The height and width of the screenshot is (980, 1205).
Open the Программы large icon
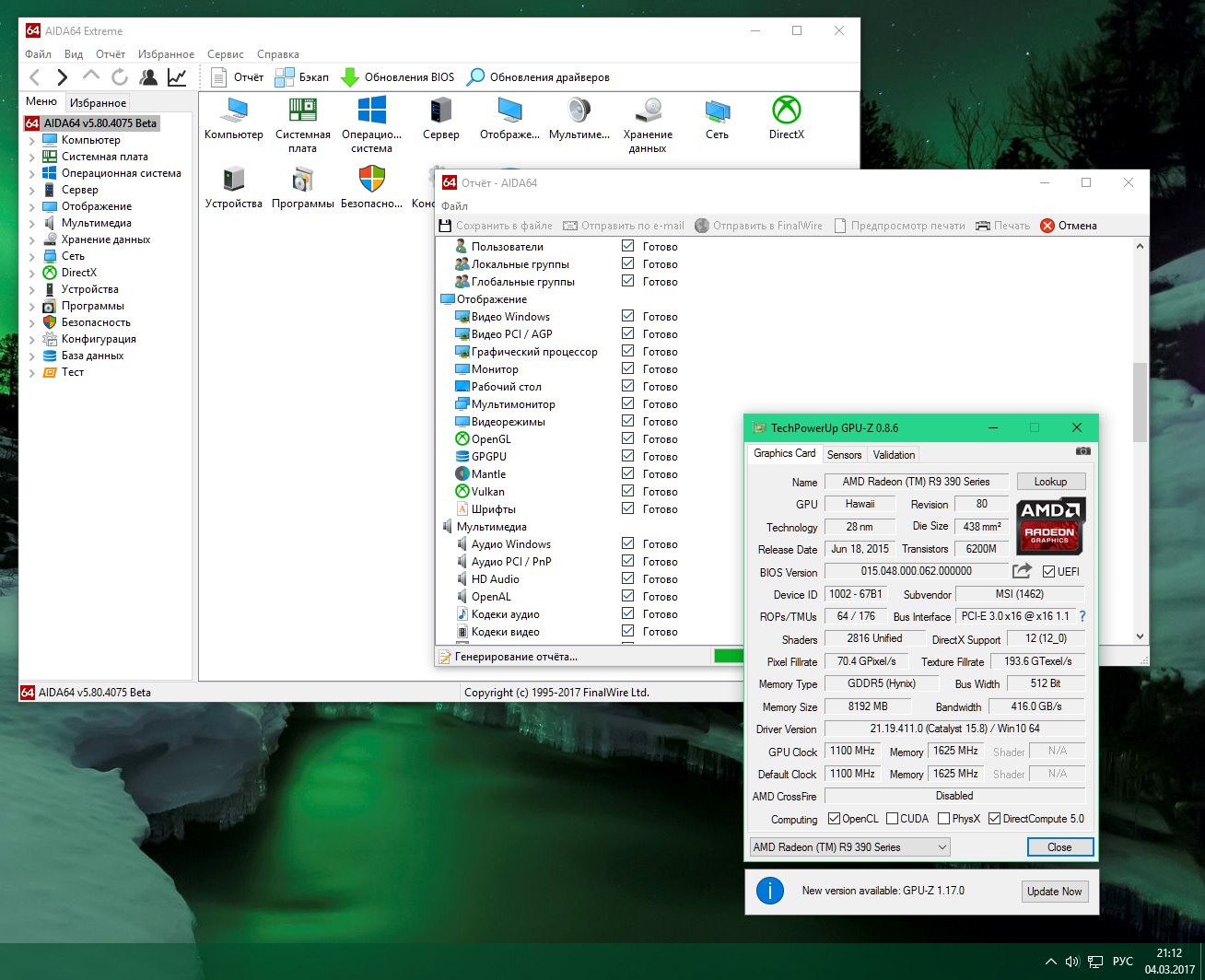pyautogui.click(x=303, y=187)
